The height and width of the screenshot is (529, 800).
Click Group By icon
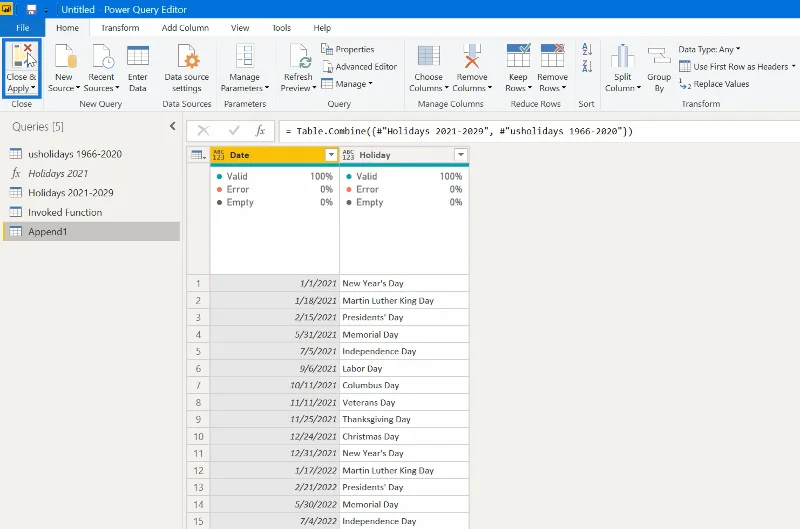[x=659, y=56]
